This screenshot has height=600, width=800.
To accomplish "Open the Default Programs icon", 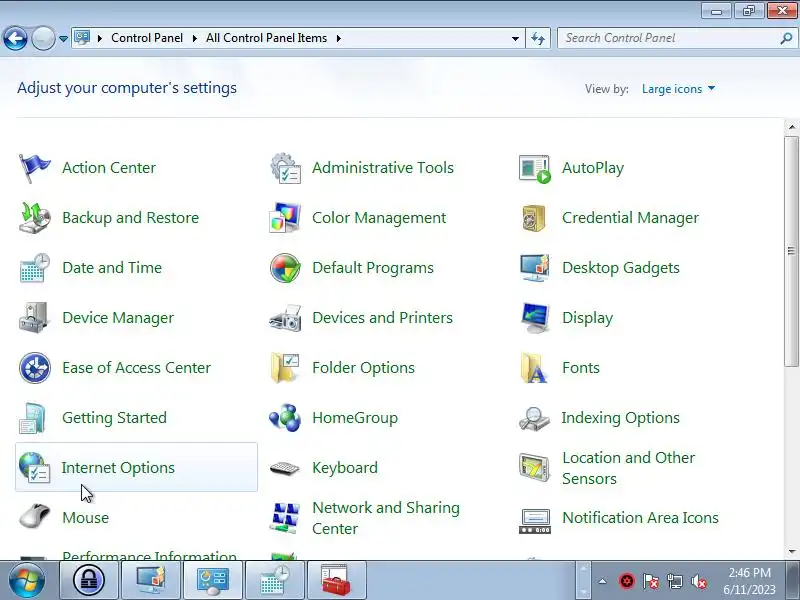I will (285, 268).
